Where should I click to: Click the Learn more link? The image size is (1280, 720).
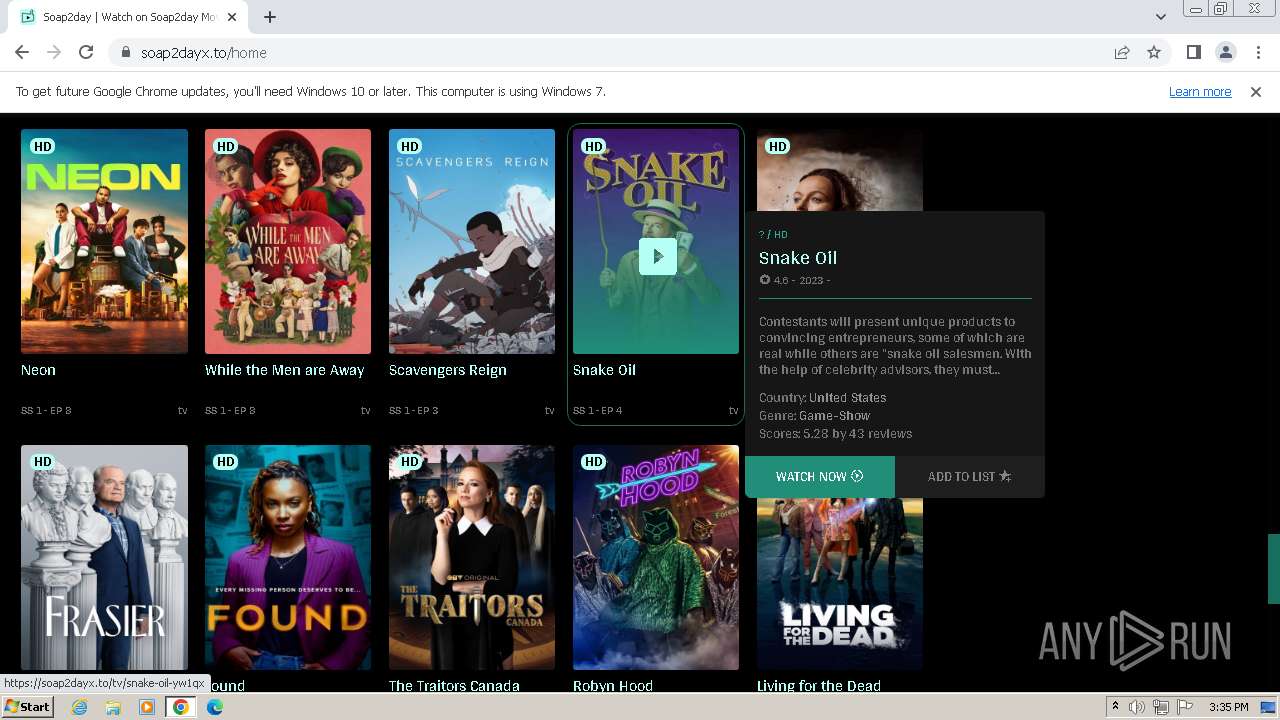[x=1200, y=91]
